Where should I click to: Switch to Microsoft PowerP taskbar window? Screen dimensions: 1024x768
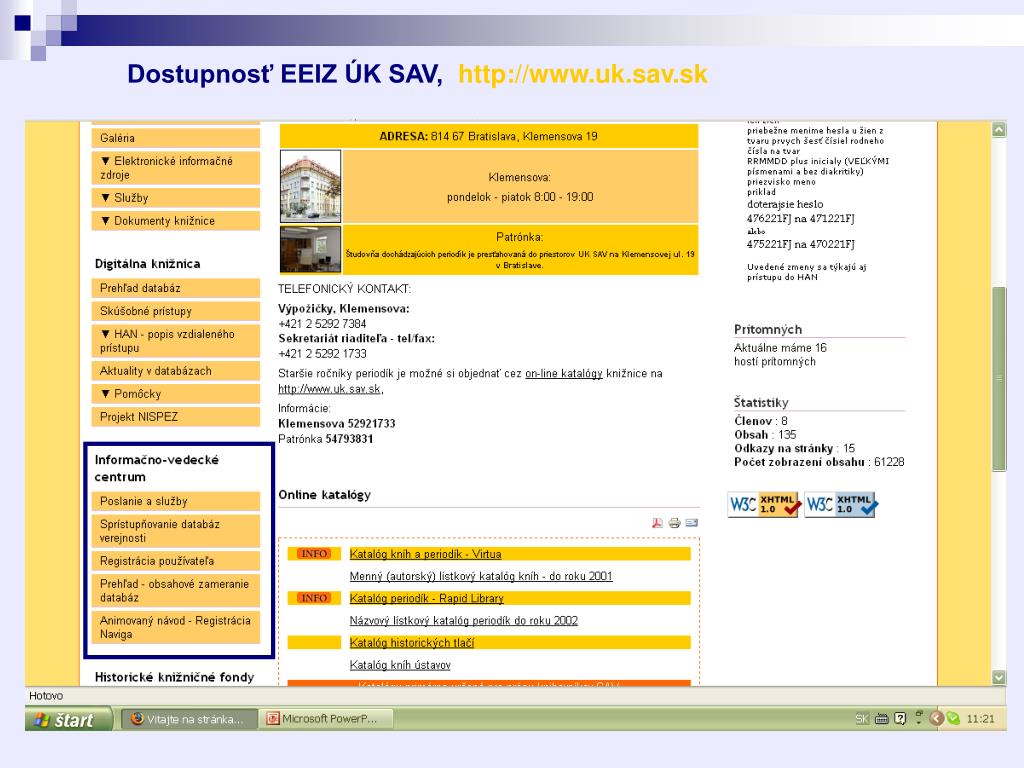pyautogui.click(x=326, y=719)
